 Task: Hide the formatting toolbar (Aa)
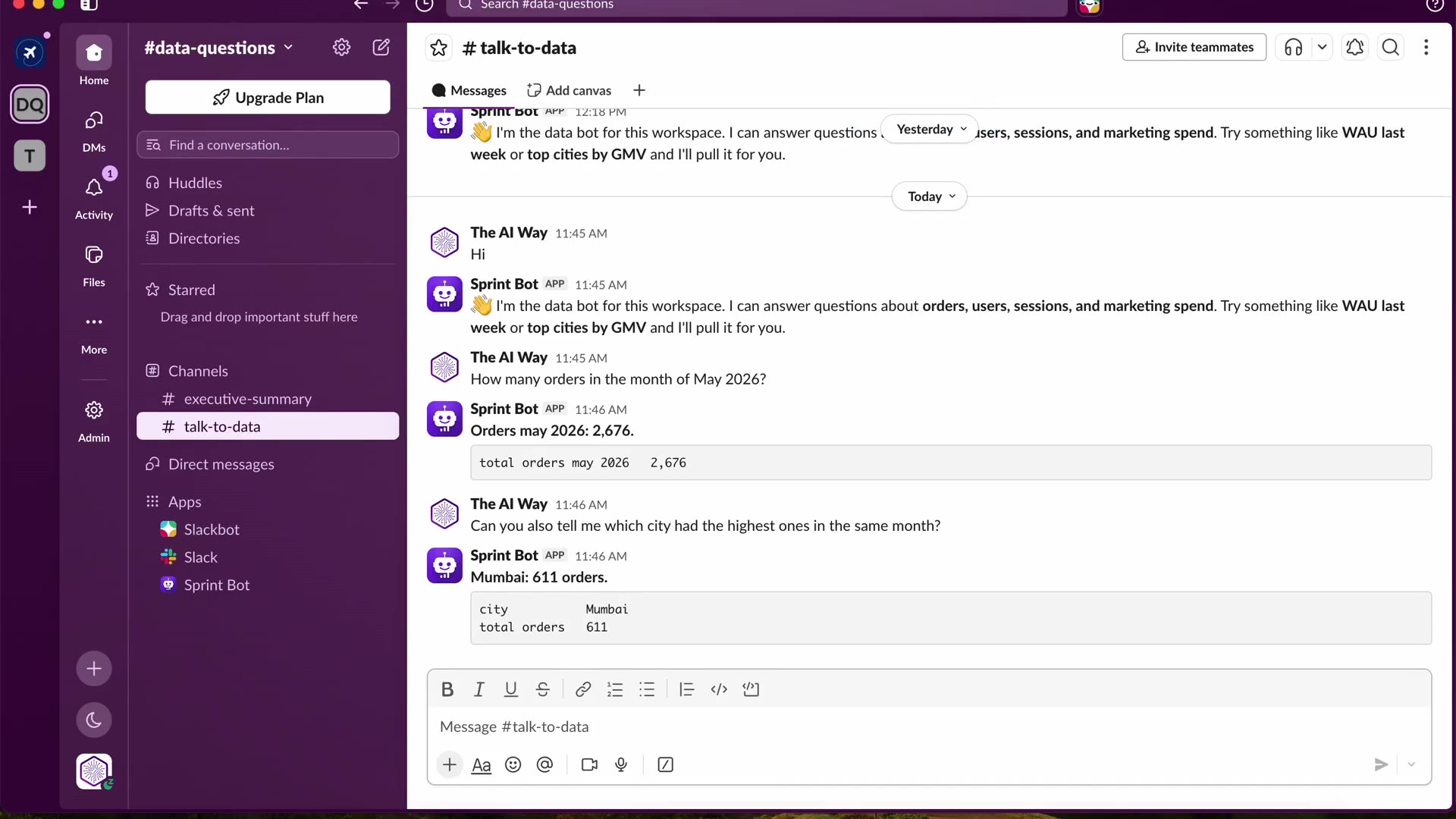tap(482, 764)
